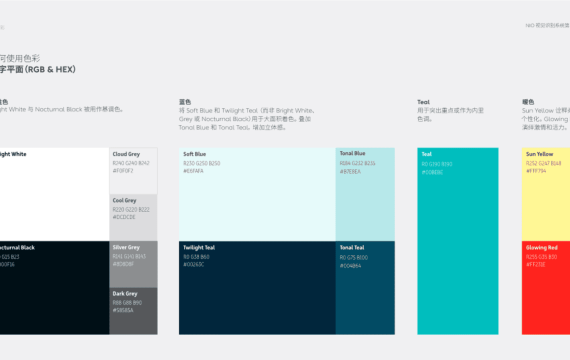Select the Soft Blue swatch
The image size is (570, 360).
tap(257, 194)
